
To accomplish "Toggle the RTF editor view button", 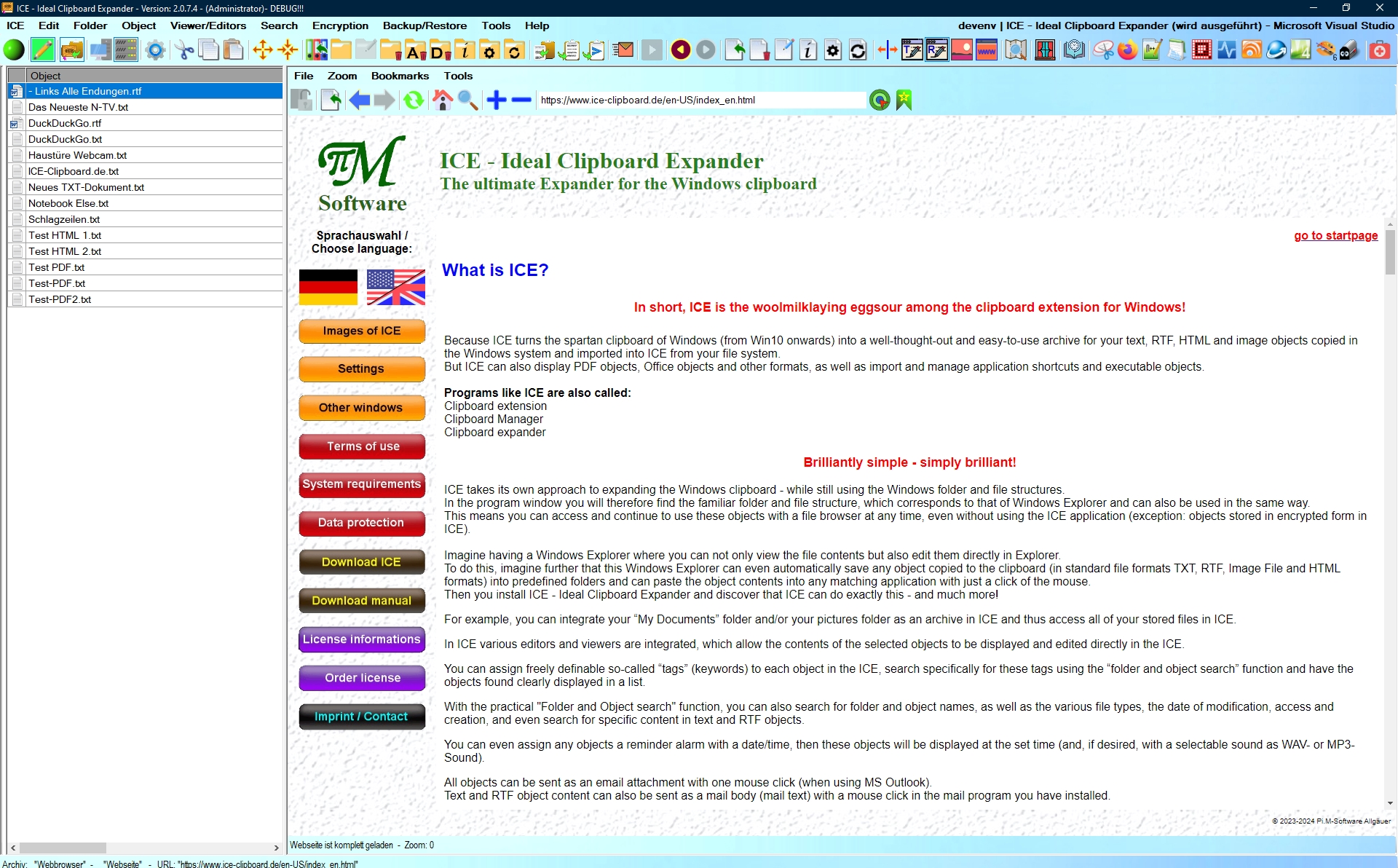I will [937, 50].
